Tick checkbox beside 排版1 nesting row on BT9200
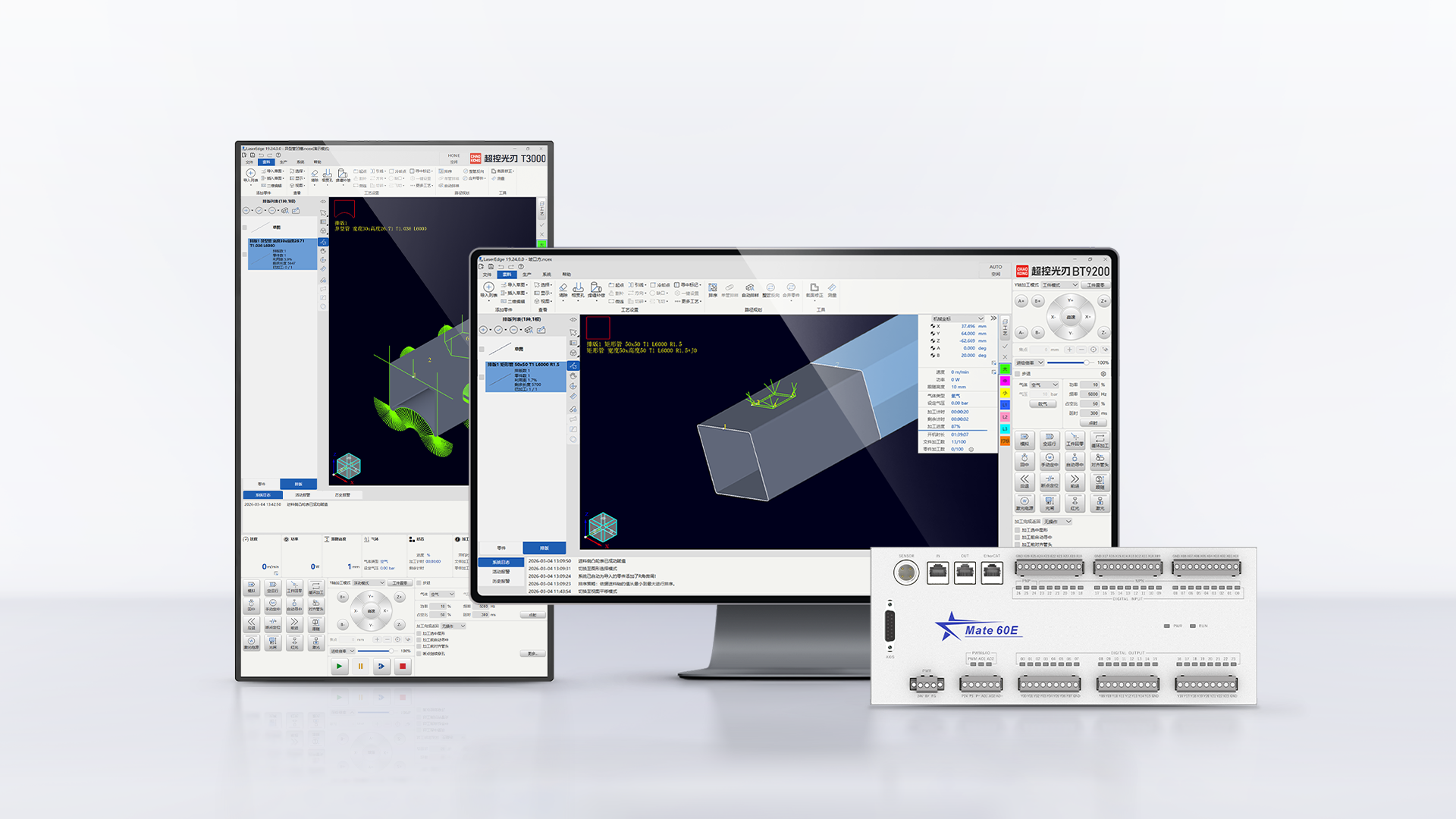The image size is (1456, 819). pyautogui.click(x=482, y=377)
